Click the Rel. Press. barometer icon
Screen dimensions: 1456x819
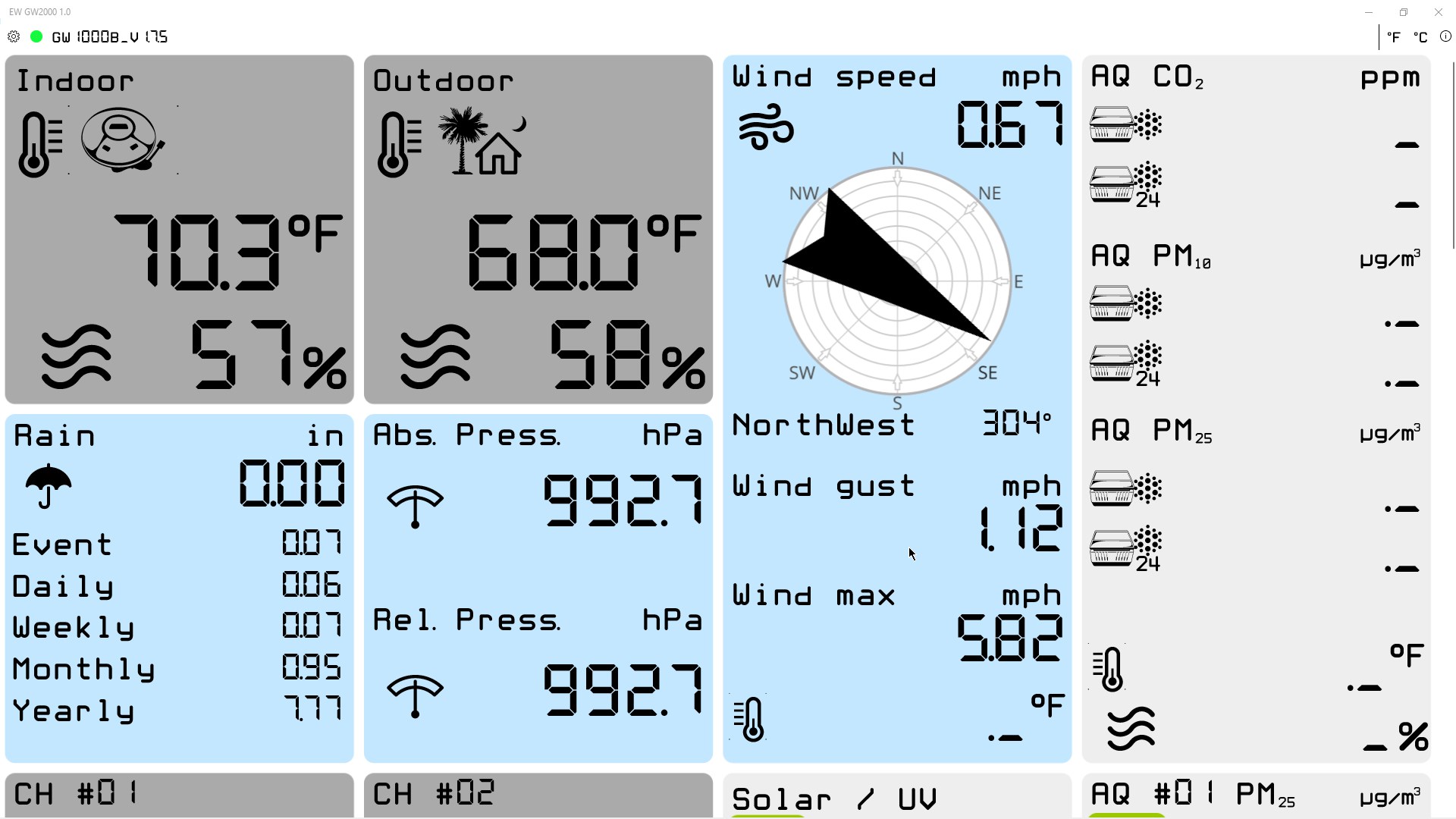point(415,695)
